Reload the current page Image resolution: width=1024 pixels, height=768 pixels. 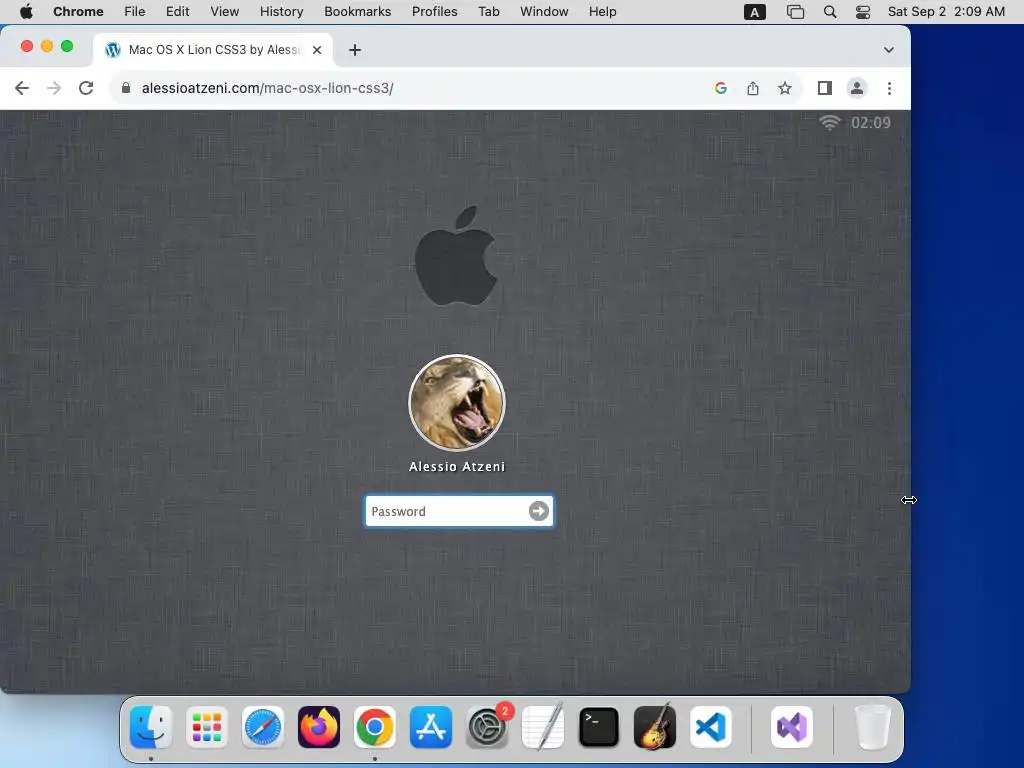(x=86, y=88)
